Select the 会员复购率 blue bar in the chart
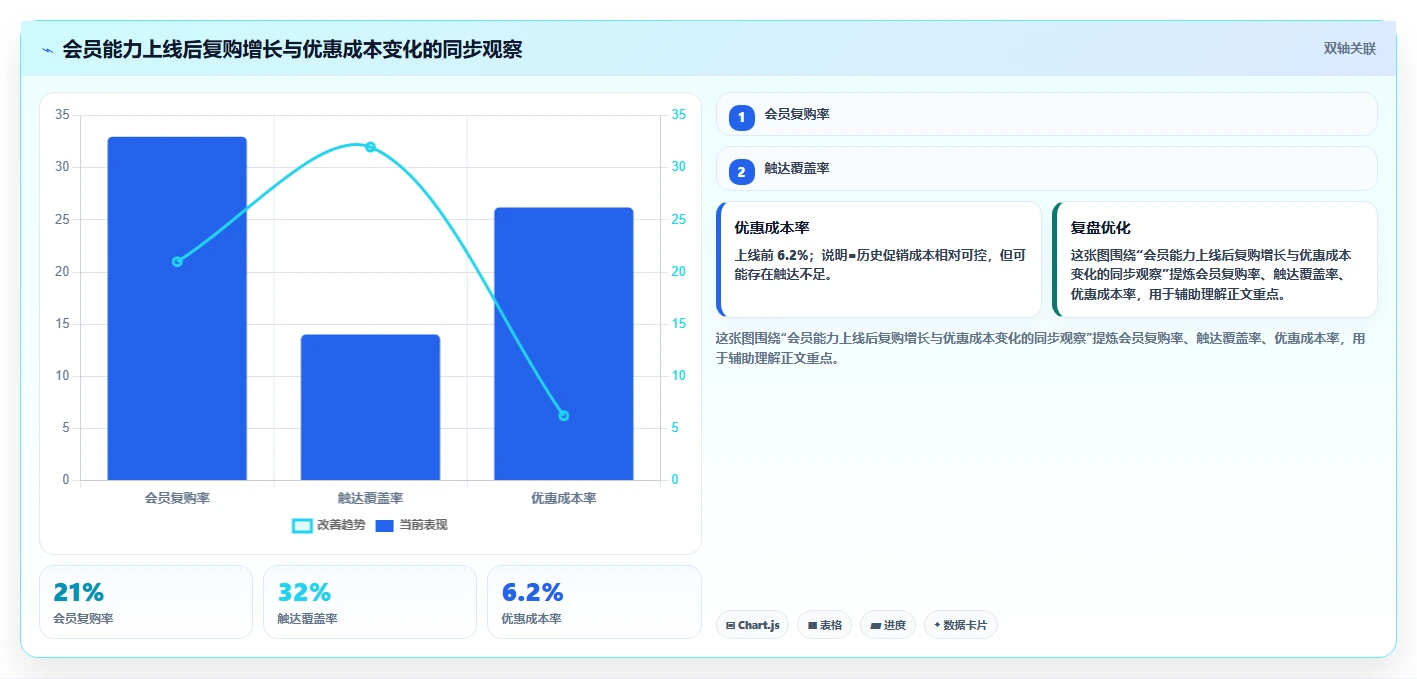This screenshot has width=1417, height=679. [177, 308]
